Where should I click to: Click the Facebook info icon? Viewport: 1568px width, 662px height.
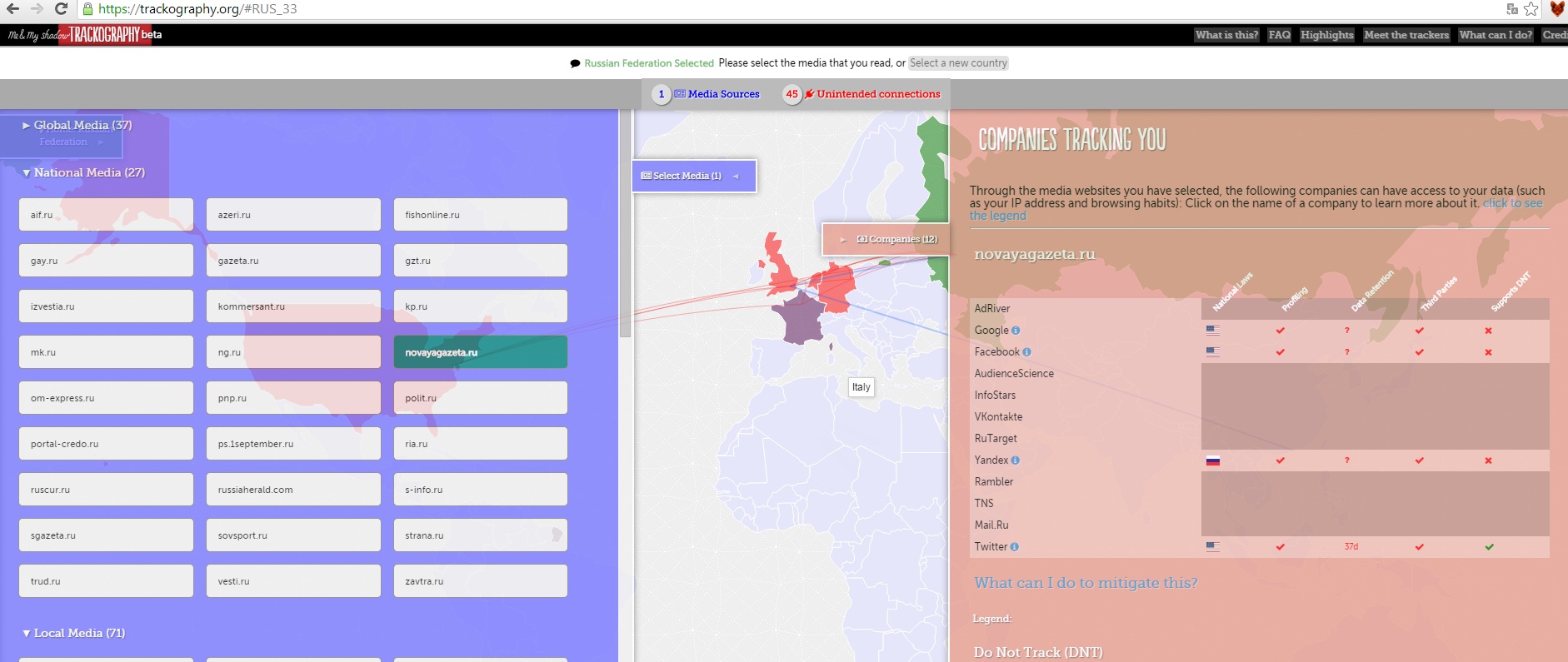(1026, 352)
